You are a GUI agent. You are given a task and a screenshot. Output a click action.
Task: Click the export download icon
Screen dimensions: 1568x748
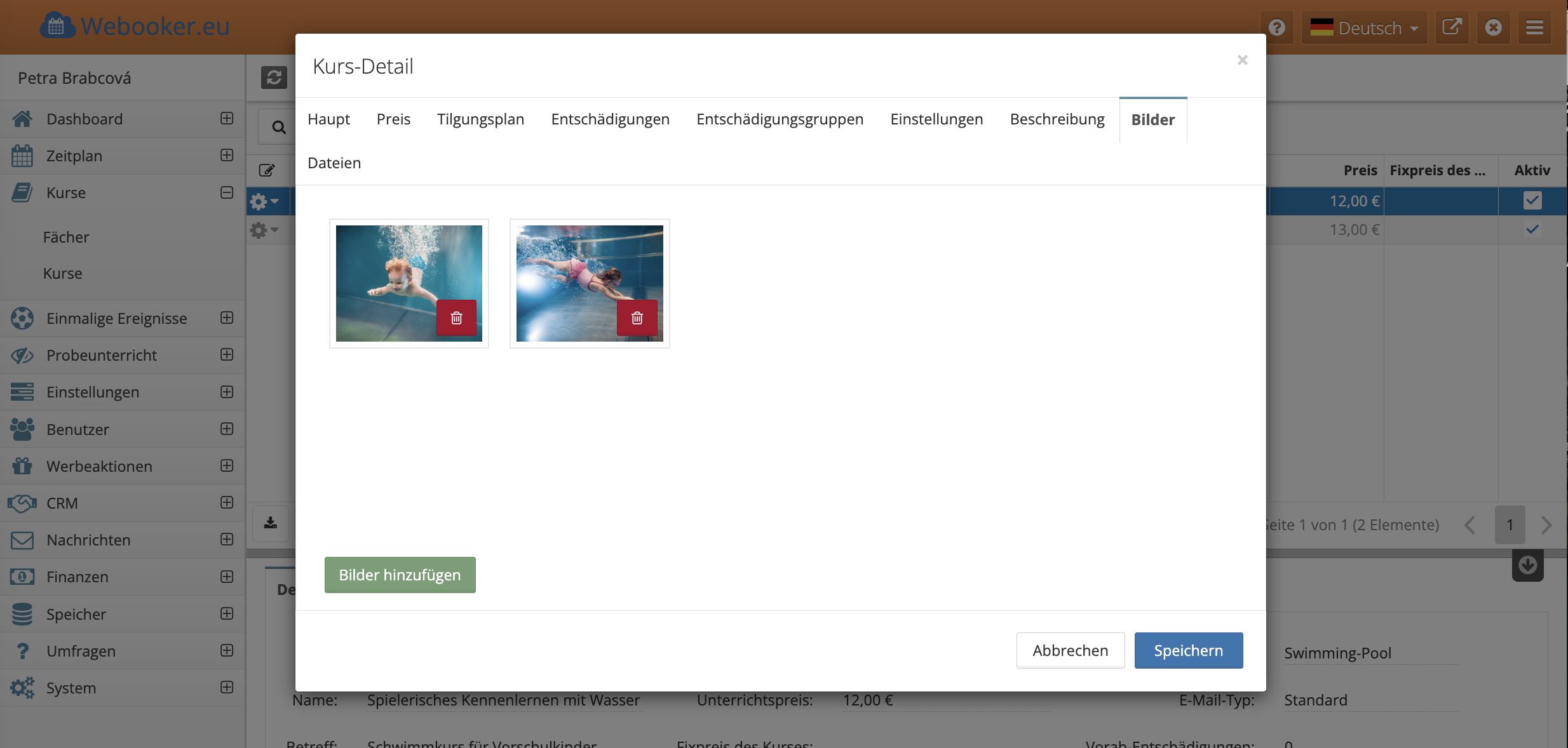(x=271, y=523)
